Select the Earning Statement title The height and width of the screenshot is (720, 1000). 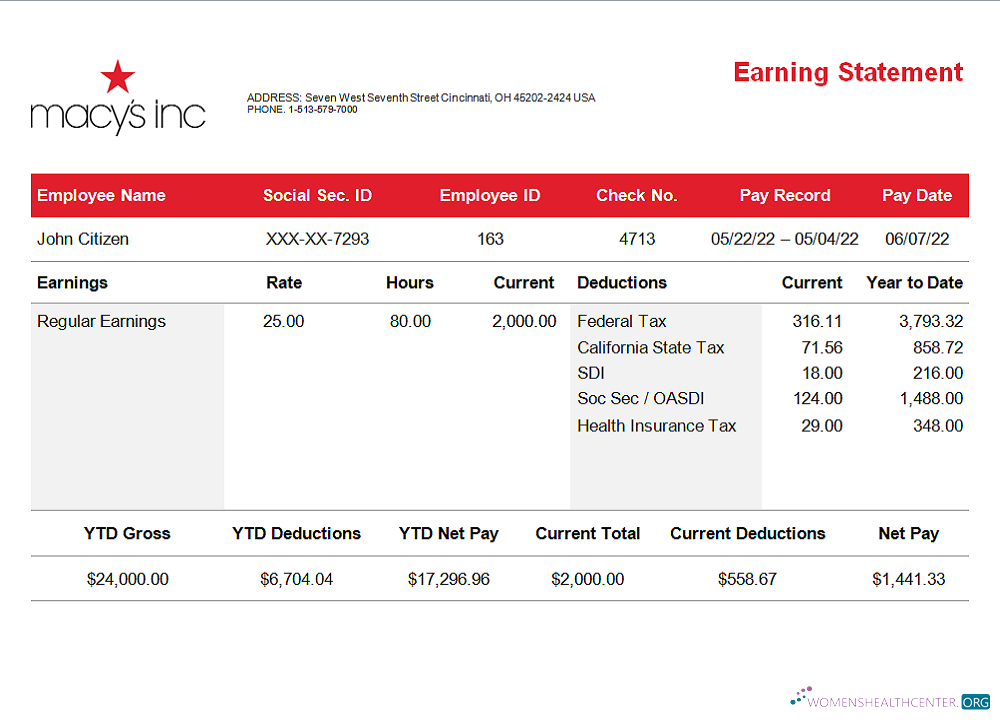[848, 73]
